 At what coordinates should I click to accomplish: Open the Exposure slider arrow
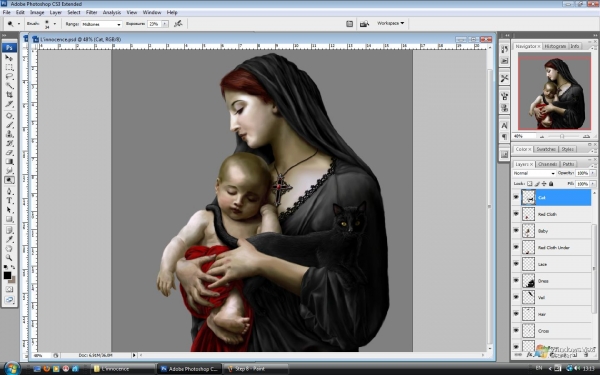point(165,24)
